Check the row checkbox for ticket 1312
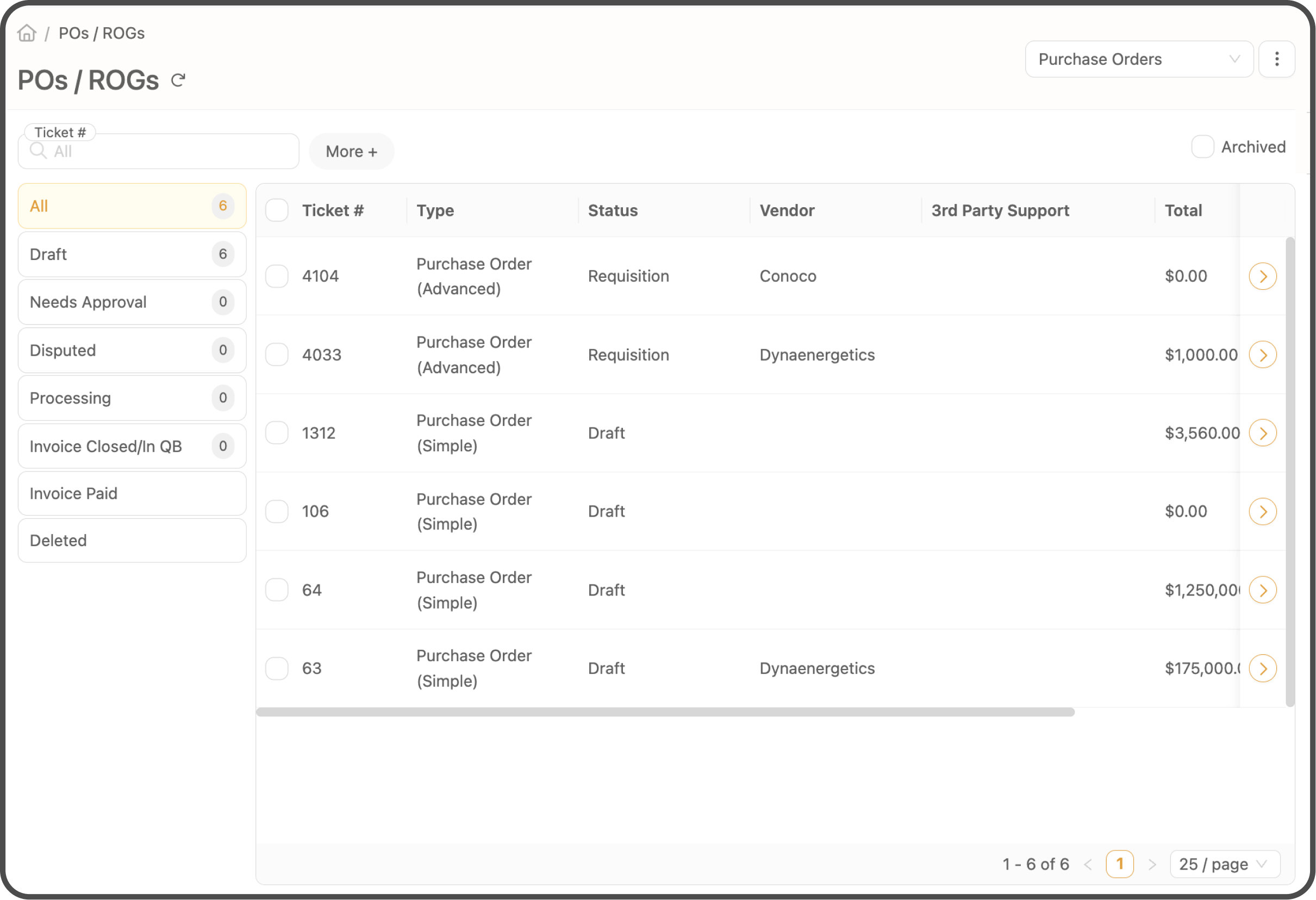 point(277,433)
